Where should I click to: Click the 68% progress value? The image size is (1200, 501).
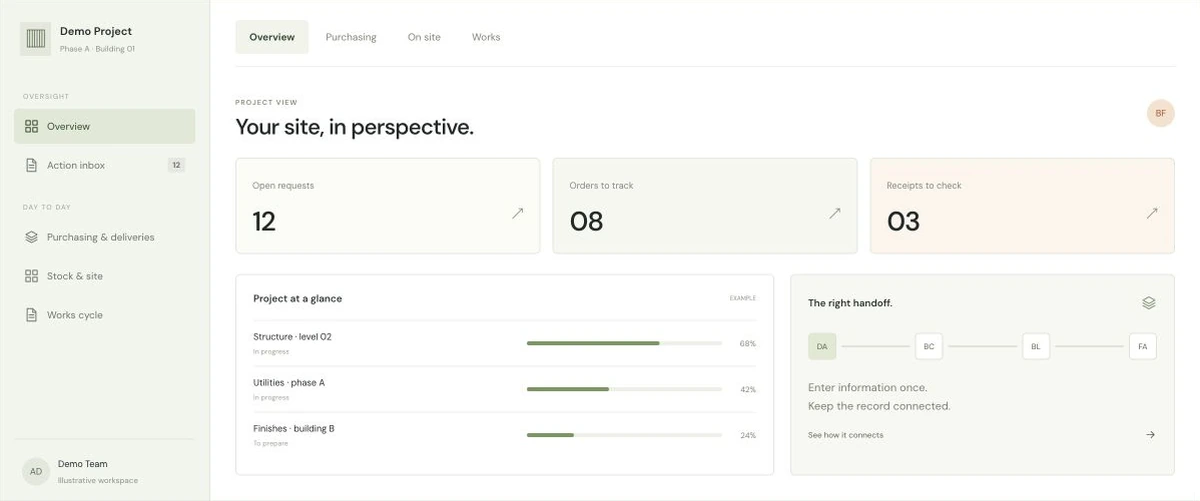click(748, 344)
